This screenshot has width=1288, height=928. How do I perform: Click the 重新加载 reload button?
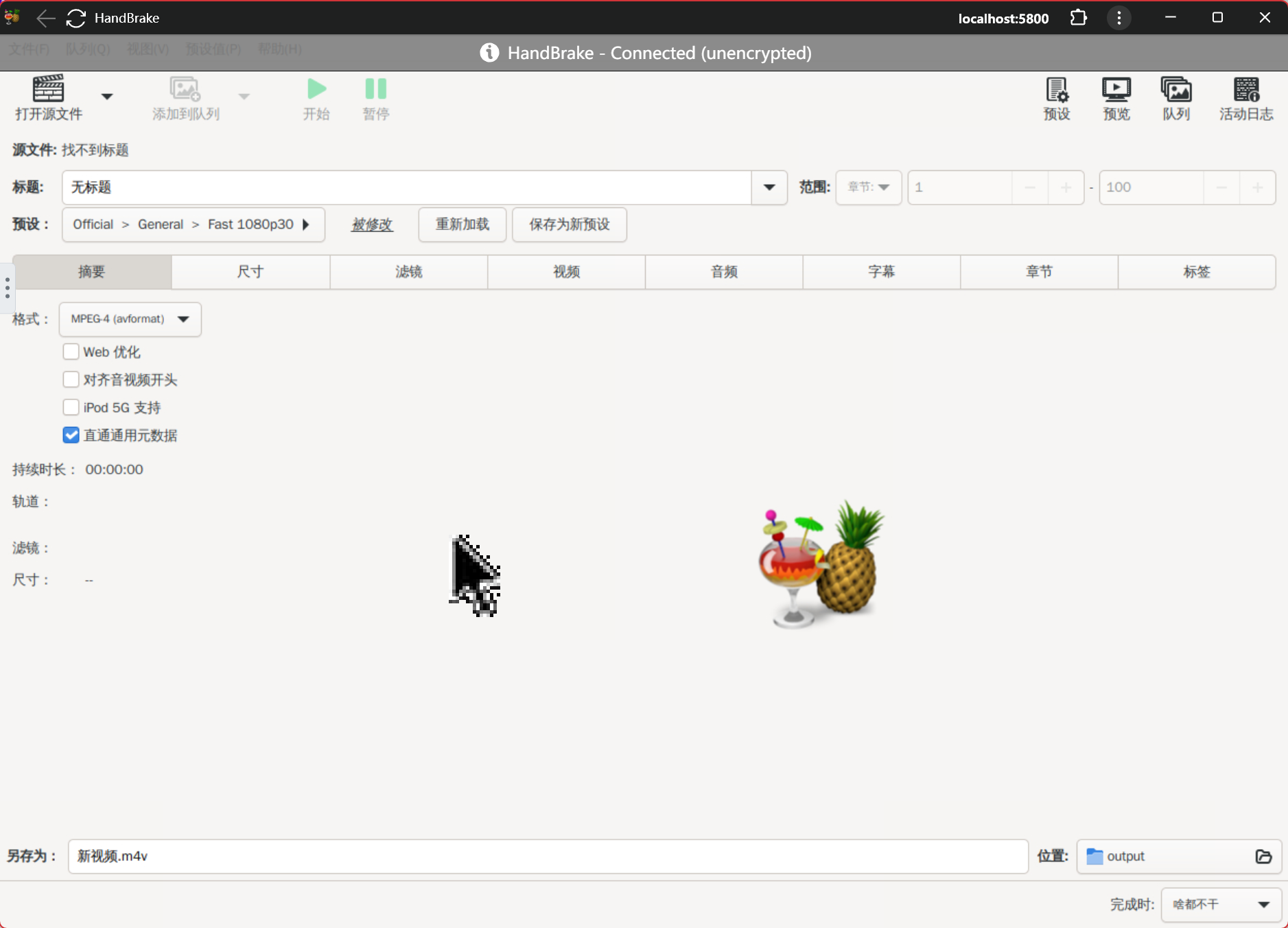(462, 224)
